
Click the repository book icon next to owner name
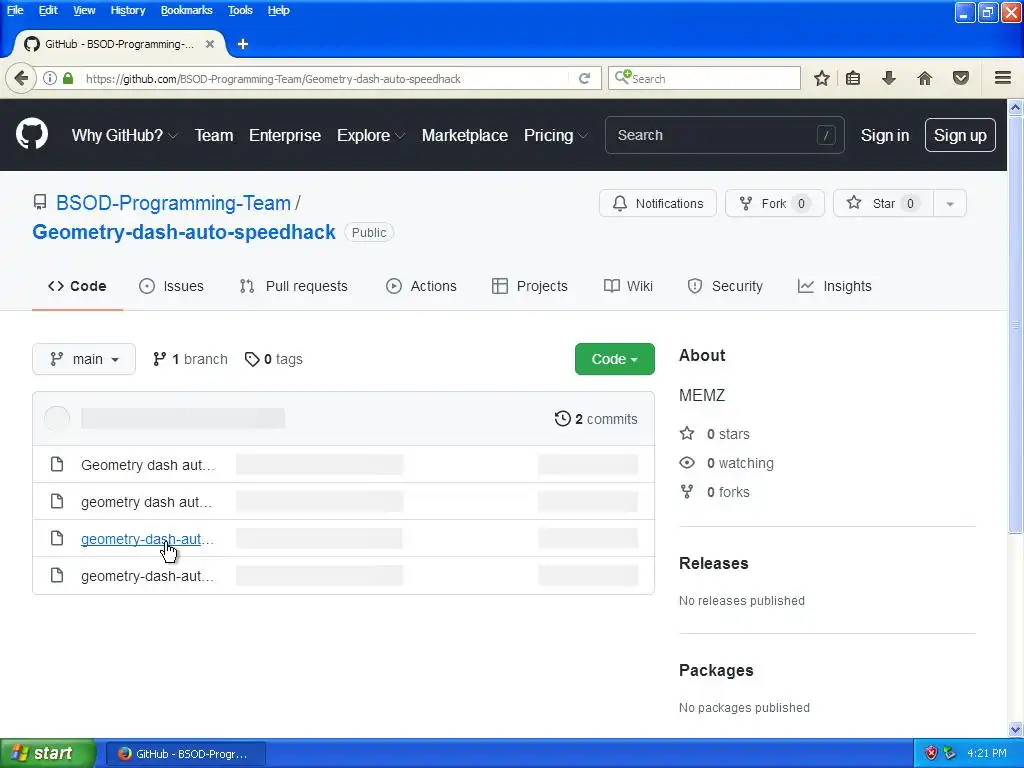click(40, 202)
